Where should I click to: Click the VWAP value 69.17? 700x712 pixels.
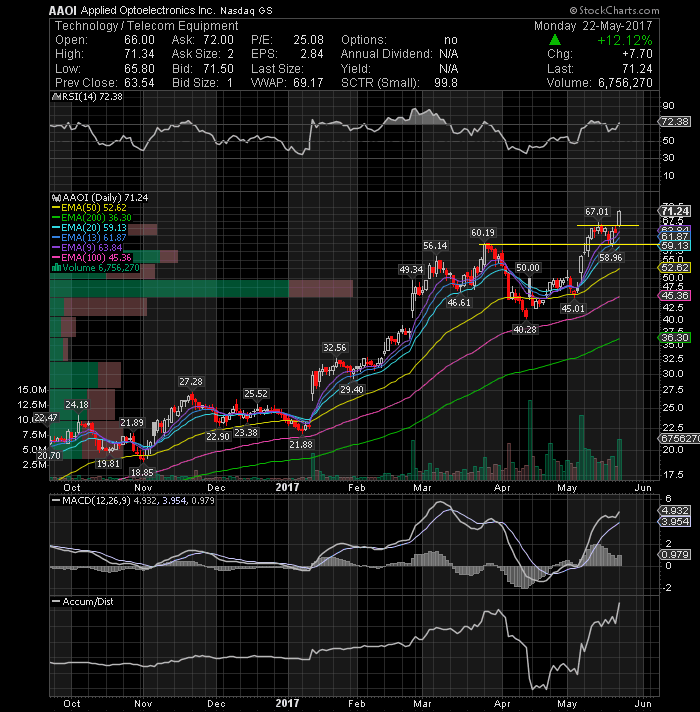(x=308, y=83)
